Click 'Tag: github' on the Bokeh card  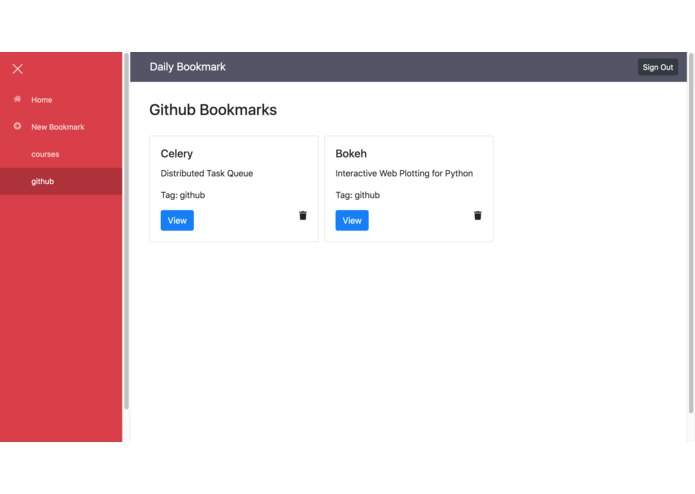click(358, 195)
